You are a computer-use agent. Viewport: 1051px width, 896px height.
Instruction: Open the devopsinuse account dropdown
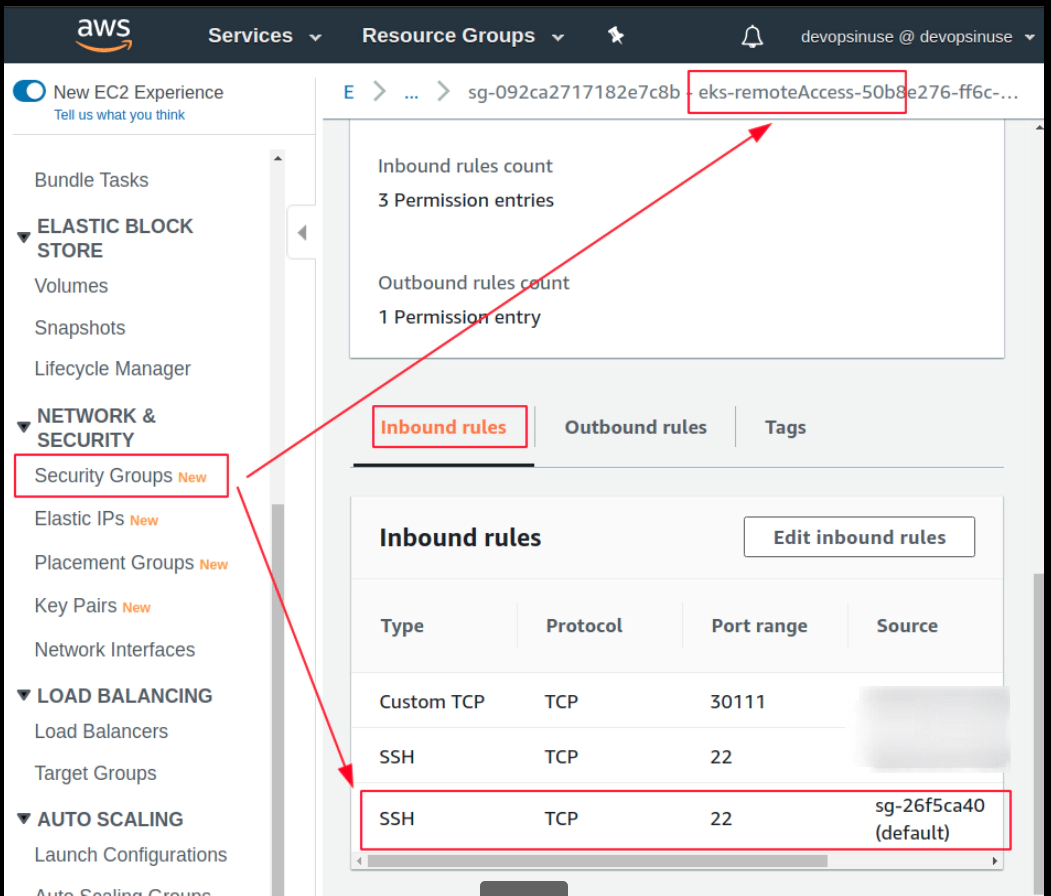(x=918, y=37)
